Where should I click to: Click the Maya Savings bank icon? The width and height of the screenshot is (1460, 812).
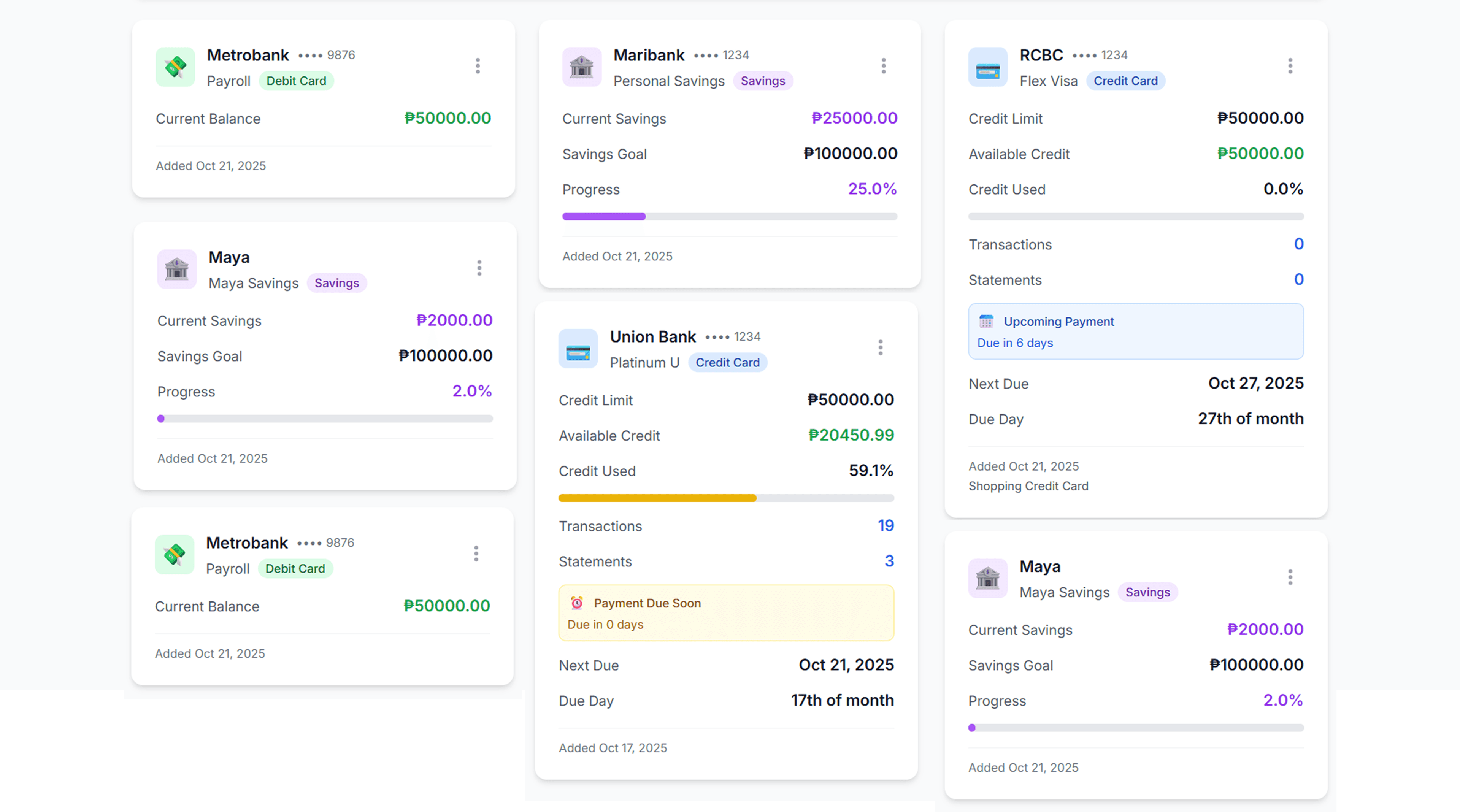pos(176,269)
